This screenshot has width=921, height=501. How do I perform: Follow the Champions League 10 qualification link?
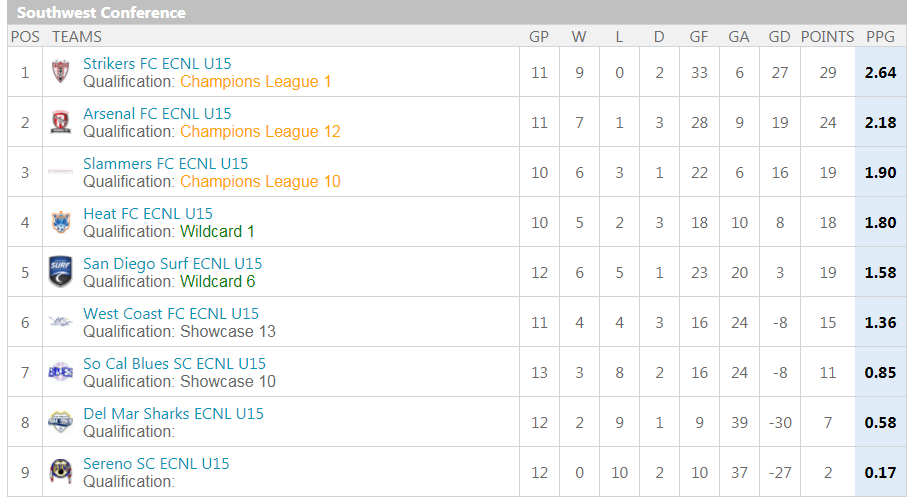[x=260, y=182]
